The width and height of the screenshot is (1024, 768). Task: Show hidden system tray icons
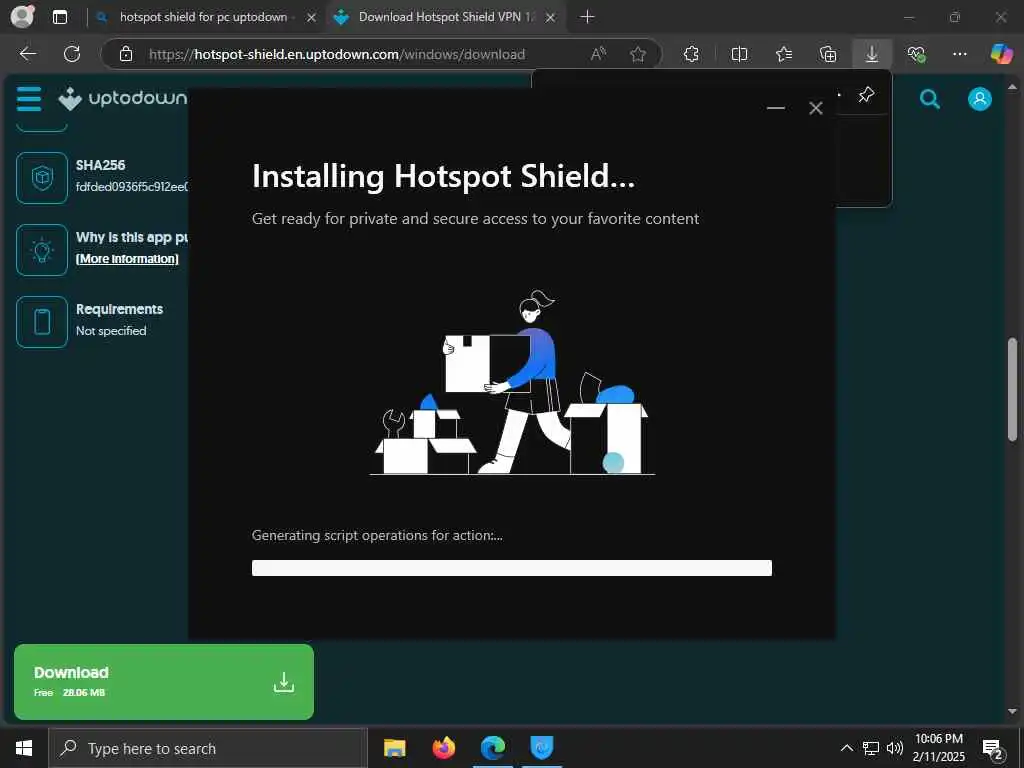pyautogui.click(x=846, y=748)
